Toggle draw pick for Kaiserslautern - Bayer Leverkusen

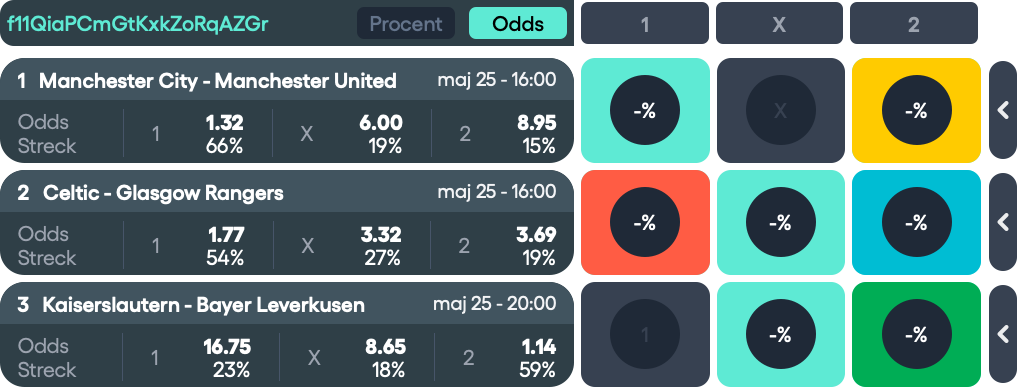click(781, 334)
